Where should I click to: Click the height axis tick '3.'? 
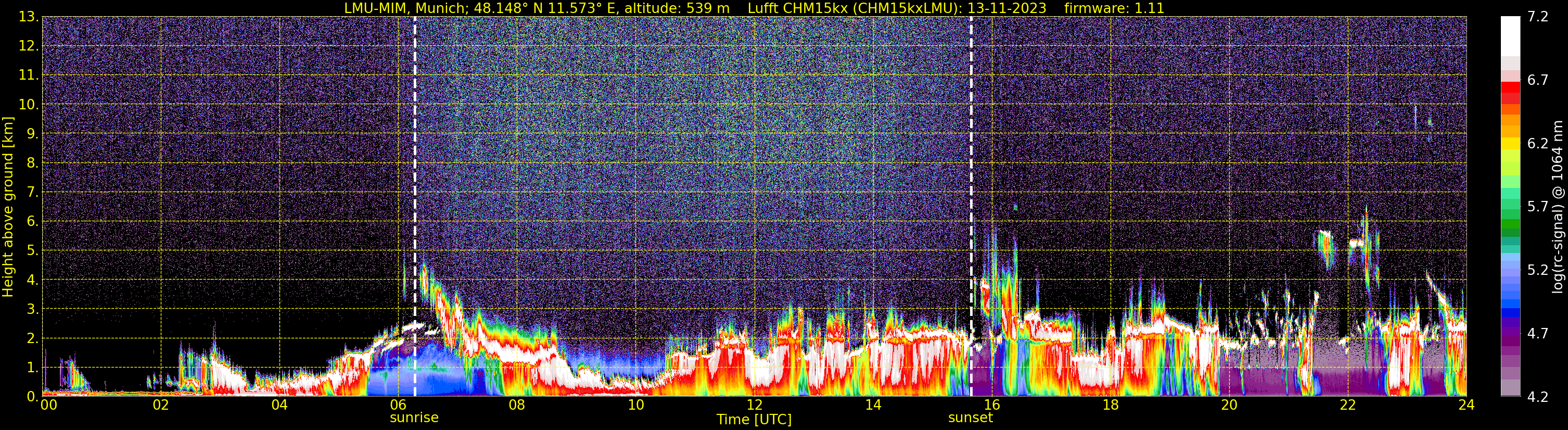33,309
